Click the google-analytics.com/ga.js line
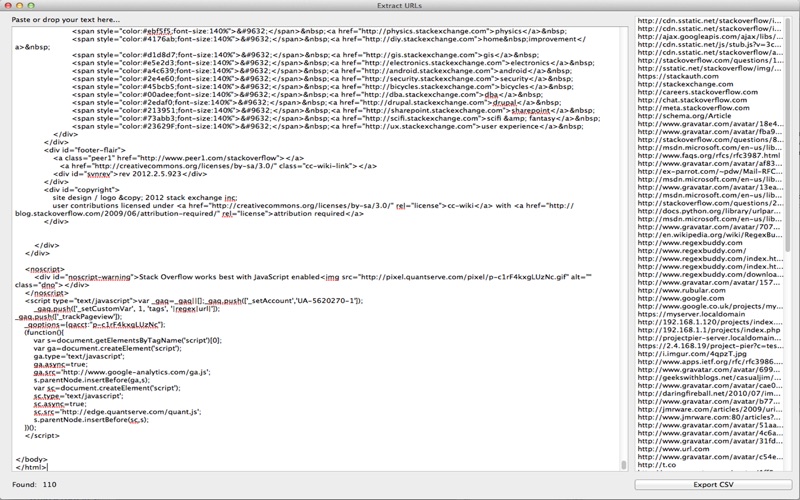Screen dimensions: 800x500 (x=122, y=372)
